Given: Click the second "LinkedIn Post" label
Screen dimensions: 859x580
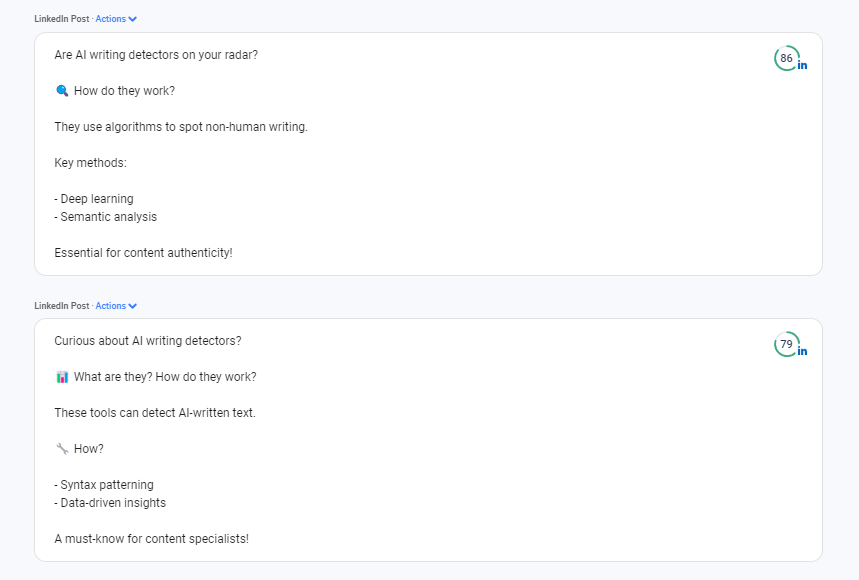Looking at the screenshot, I should [x=61, y=306].
